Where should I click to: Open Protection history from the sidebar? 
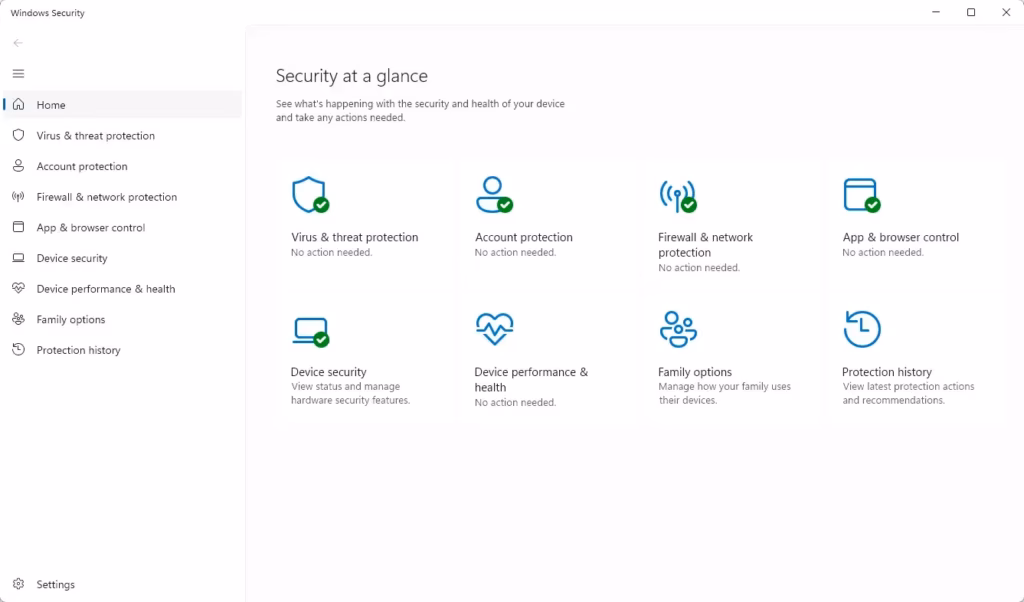coord(123,350)
